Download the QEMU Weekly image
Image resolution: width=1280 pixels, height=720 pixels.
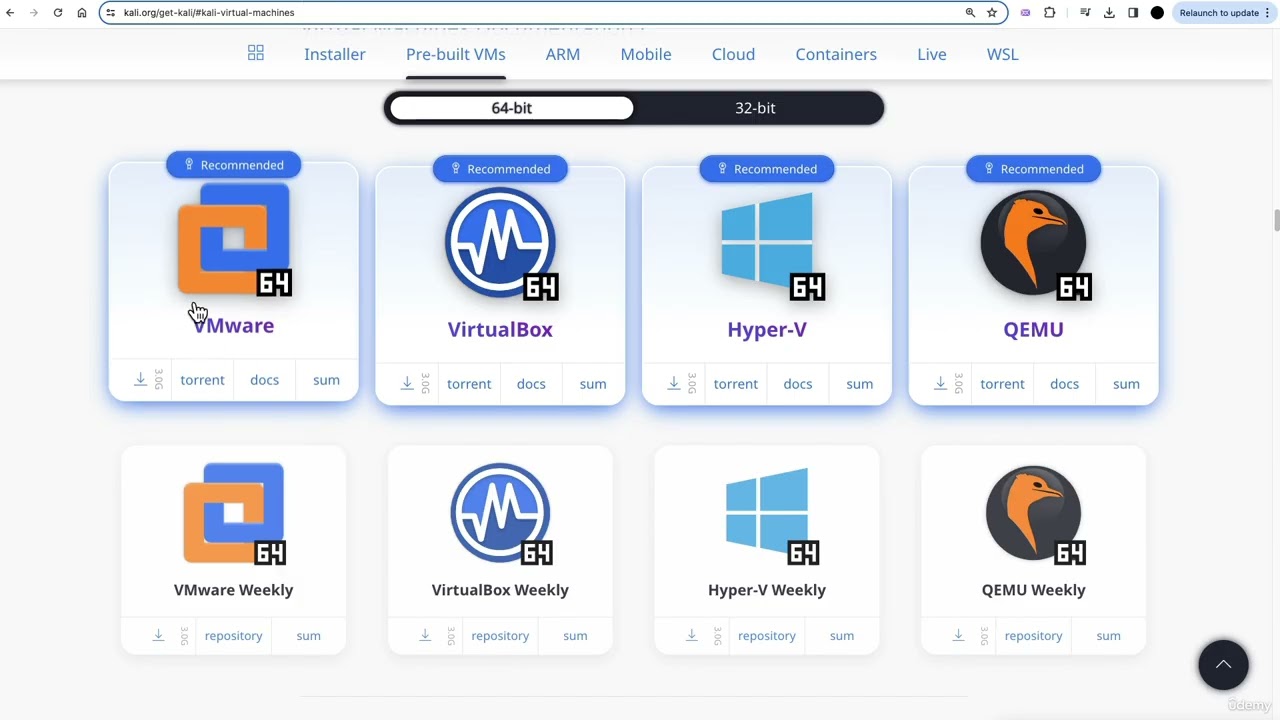tap(958, 635)
